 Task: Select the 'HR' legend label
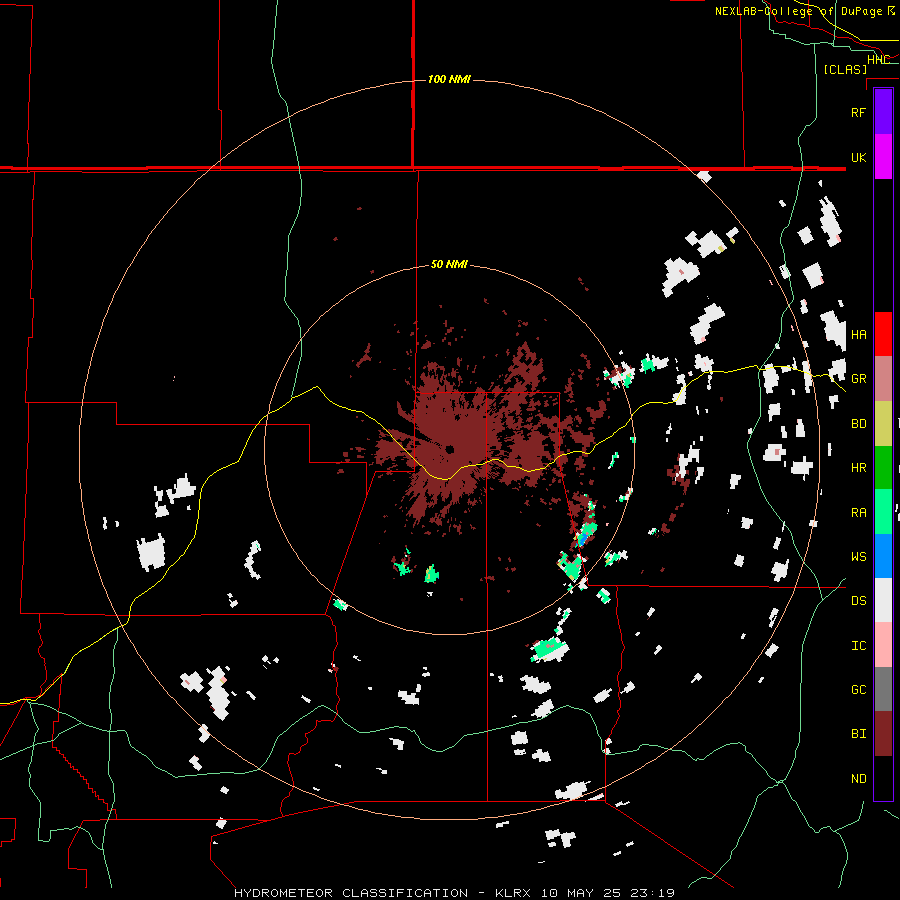coord(859,468)
